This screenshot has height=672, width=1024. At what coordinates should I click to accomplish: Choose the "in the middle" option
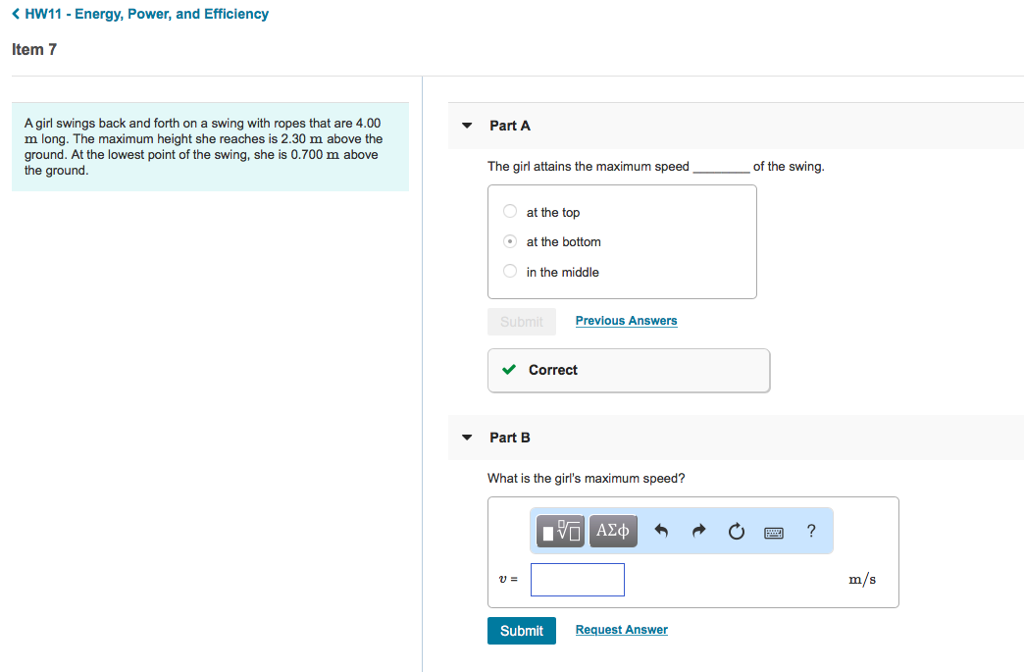[x=509, y=271]
